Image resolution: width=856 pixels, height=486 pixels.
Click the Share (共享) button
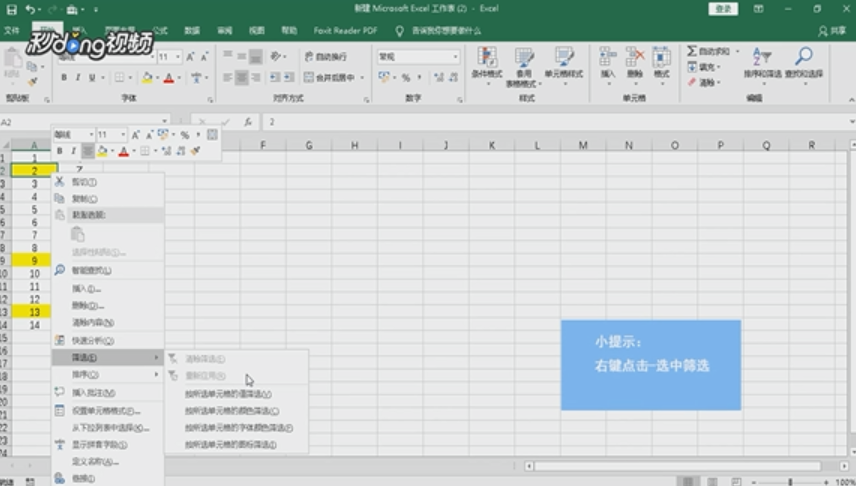point(832,31)
